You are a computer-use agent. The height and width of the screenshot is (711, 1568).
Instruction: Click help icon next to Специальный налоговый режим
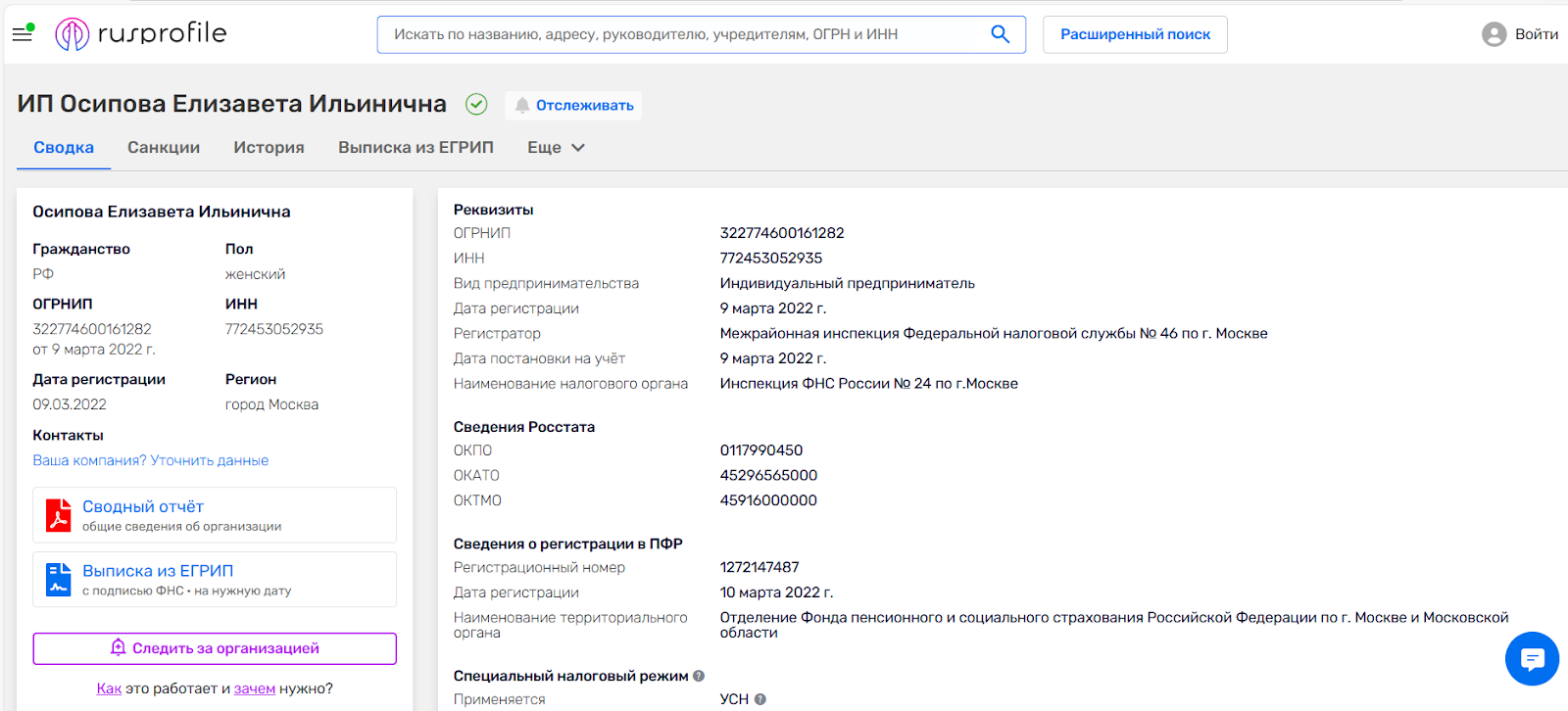click(699, 676)
